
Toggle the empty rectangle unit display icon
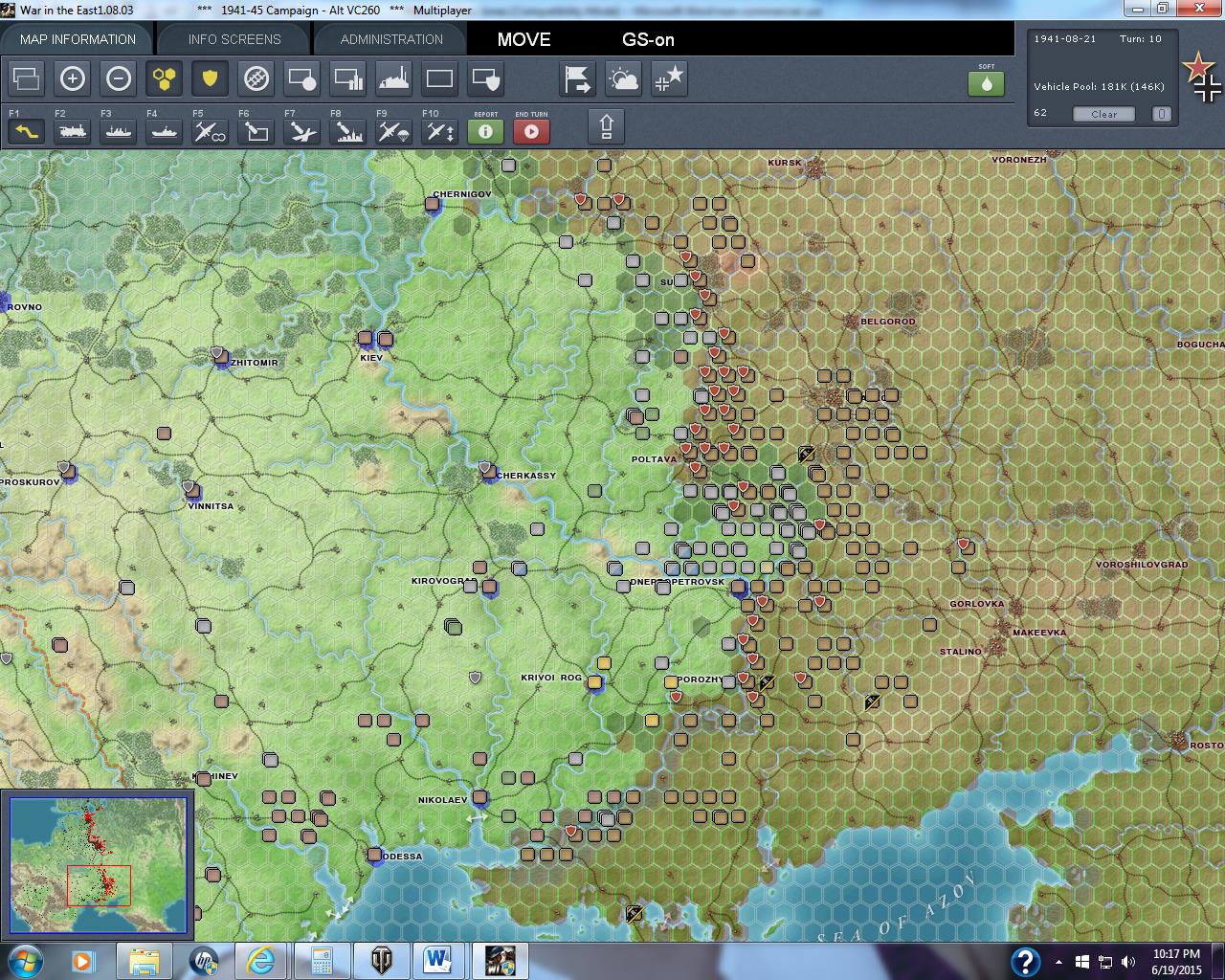click(x=440, y=78)
